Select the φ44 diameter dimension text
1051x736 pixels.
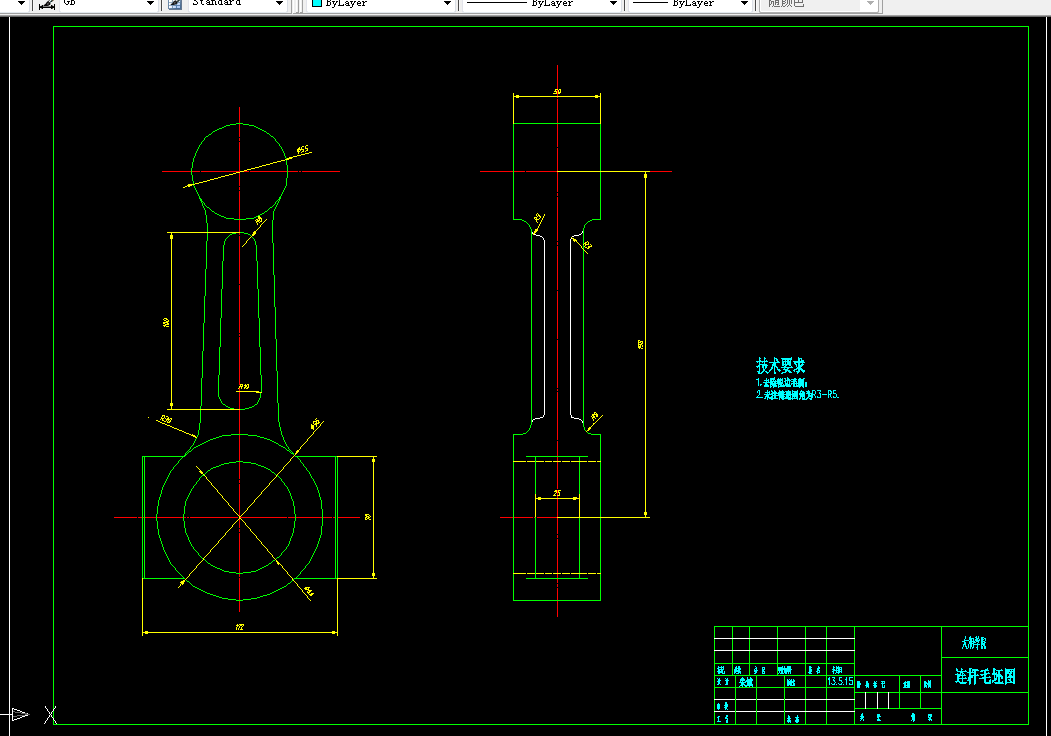pos(309,591)
